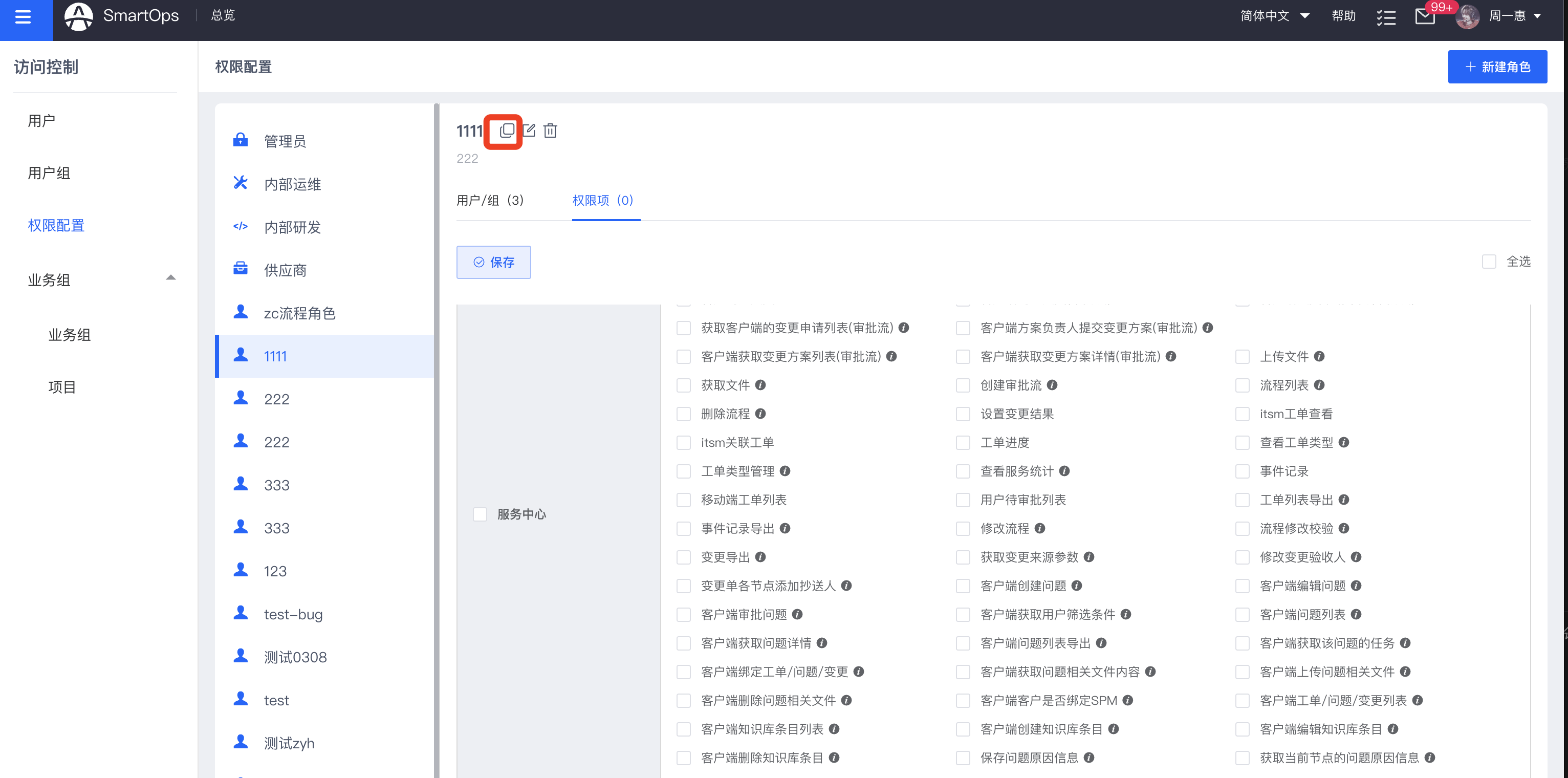
Task: Collapse the 业务组 sidebar section
Action: [171, 277]
